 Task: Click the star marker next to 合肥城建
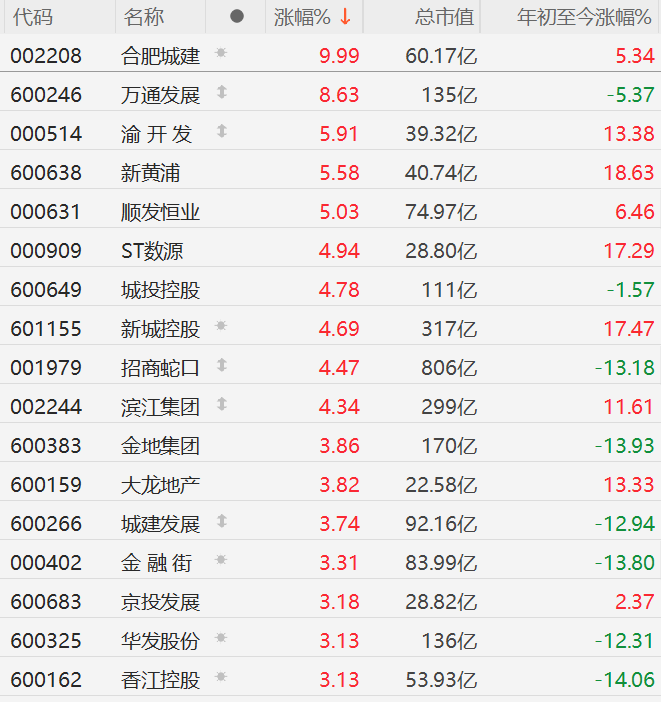(221, 53)
